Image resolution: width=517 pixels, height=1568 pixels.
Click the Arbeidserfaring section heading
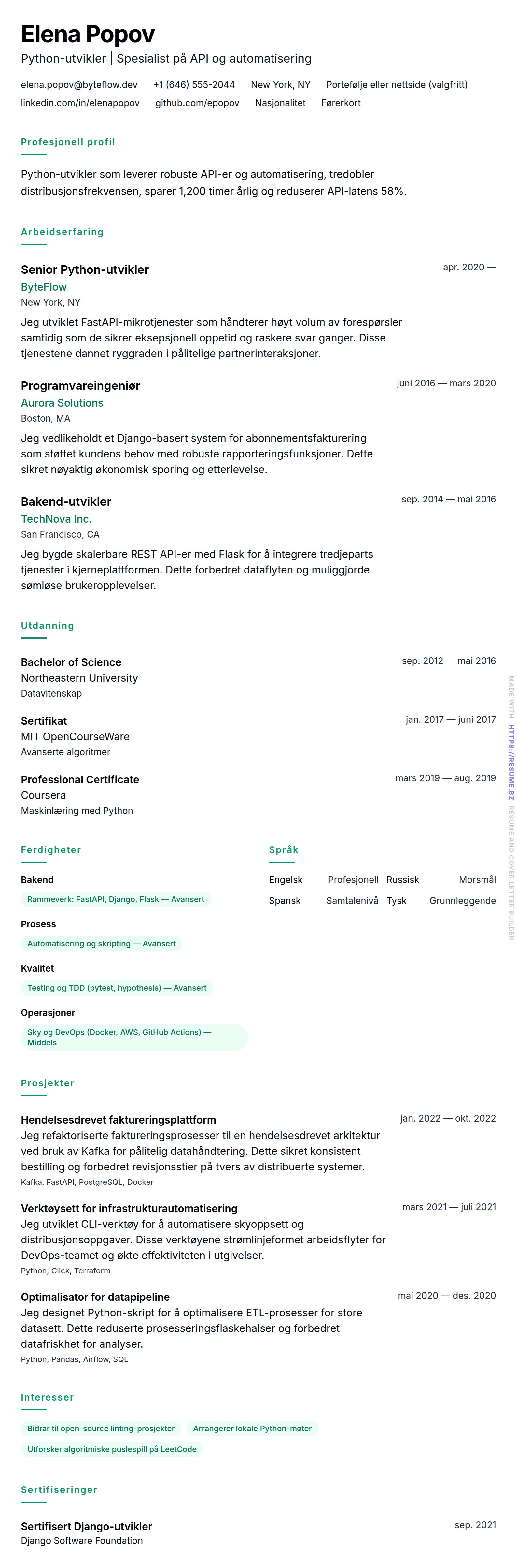62,232
